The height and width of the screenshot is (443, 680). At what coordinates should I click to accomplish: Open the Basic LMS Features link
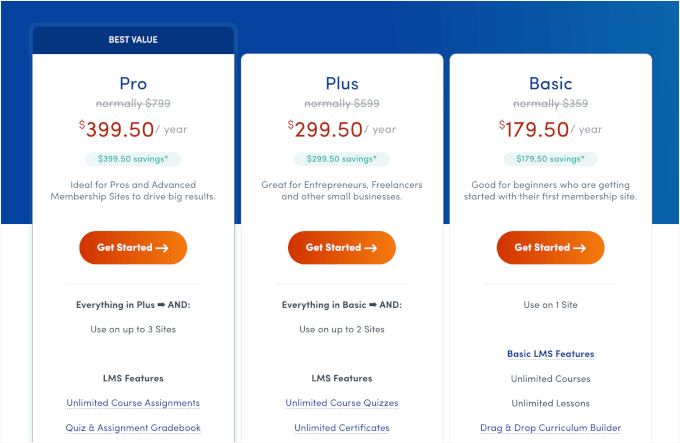click(x=550, y=354)
